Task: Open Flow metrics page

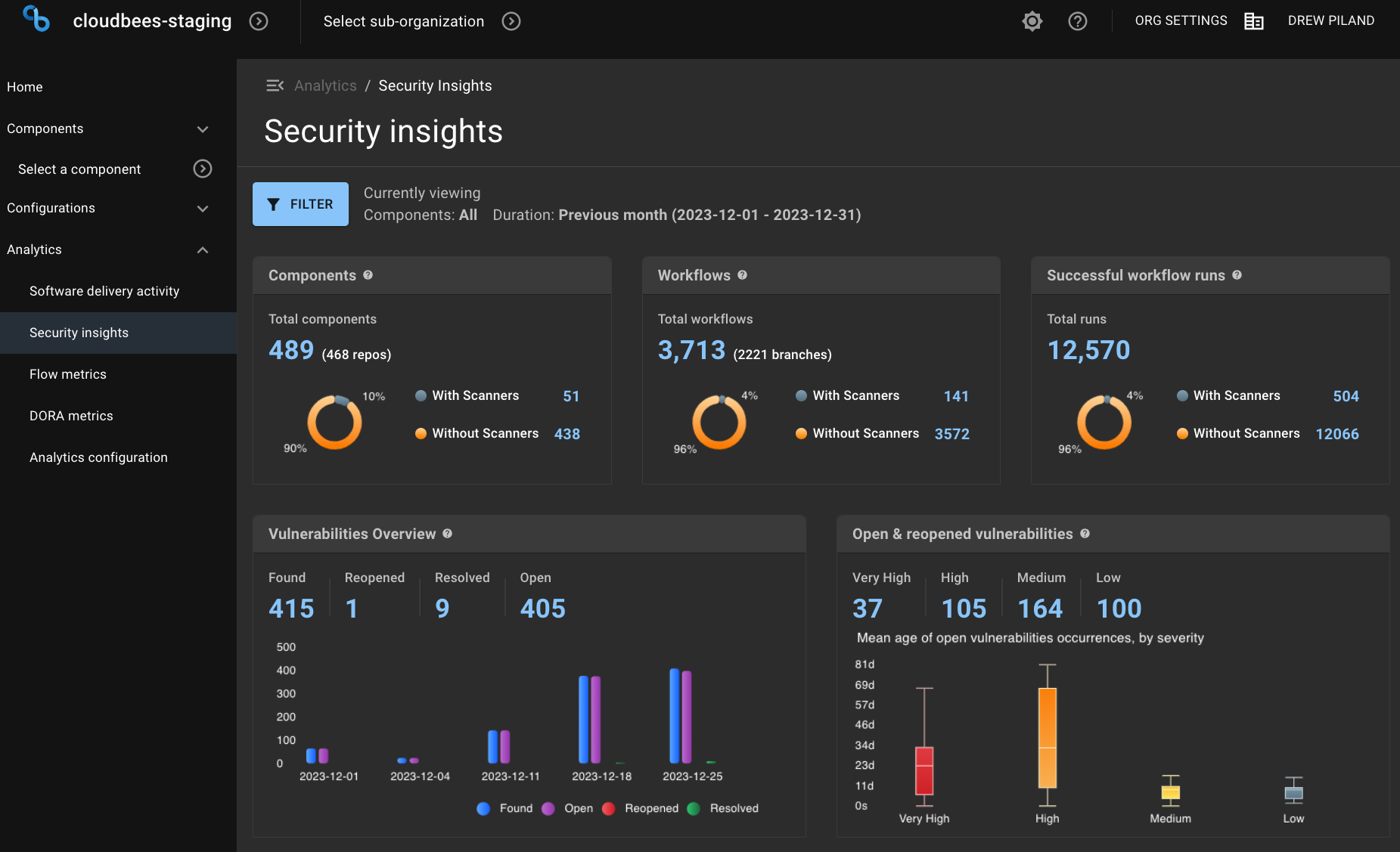Action: click(68, 374)
